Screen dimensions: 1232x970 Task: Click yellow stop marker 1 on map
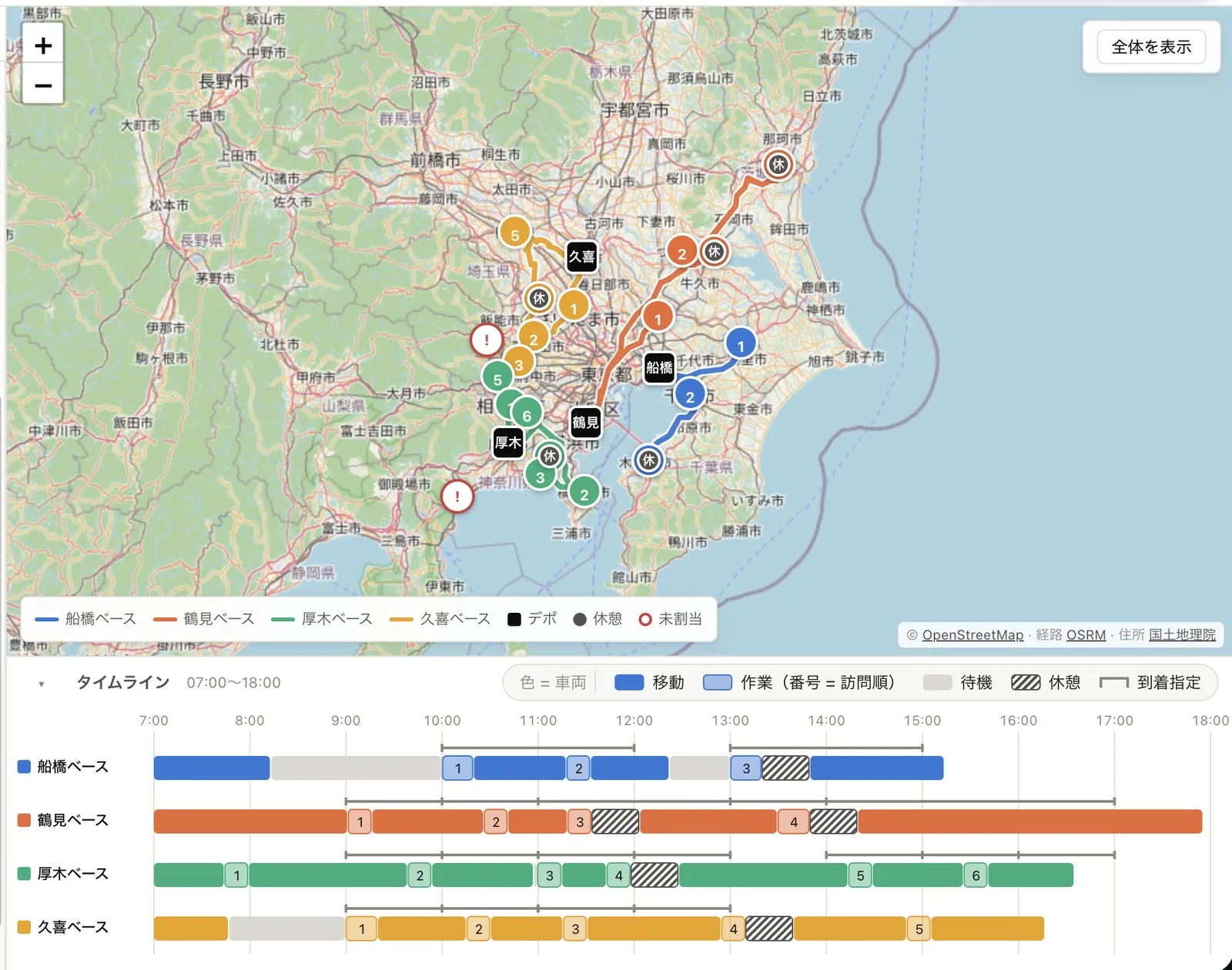[x=573, y=306]
